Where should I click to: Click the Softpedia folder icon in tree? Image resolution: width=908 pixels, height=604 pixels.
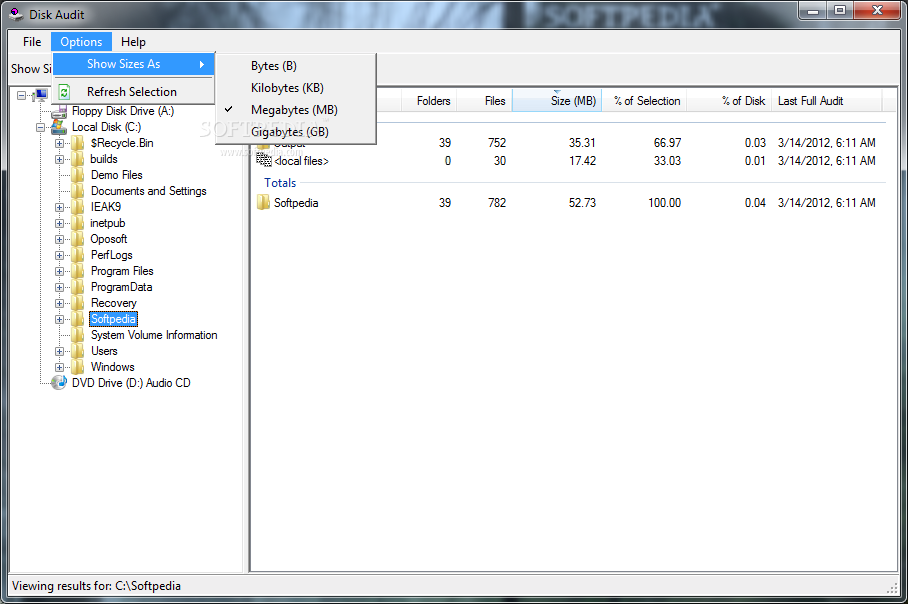pos(78,319)
